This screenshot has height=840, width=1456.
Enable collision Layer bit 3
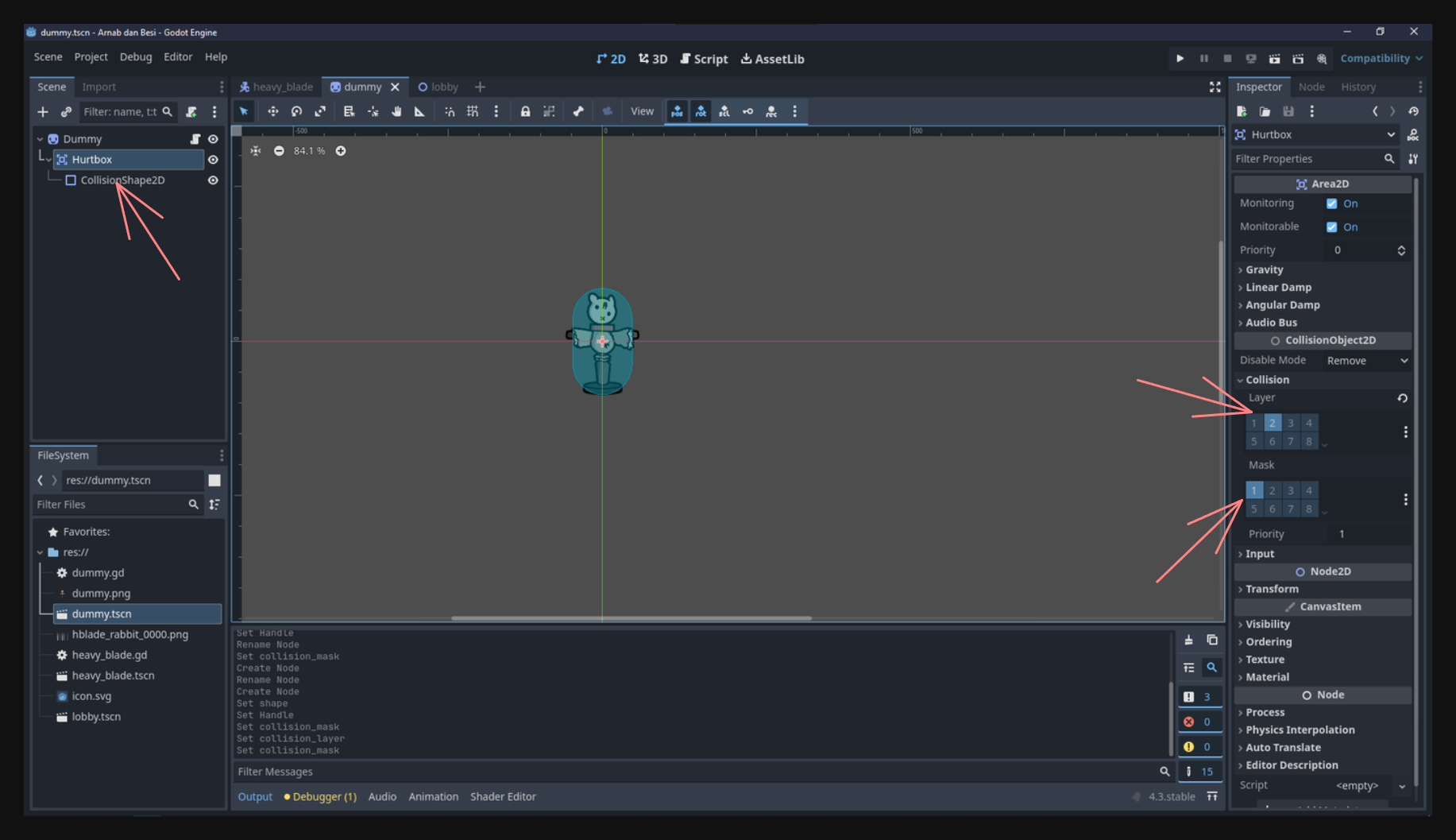point(1291,423)
